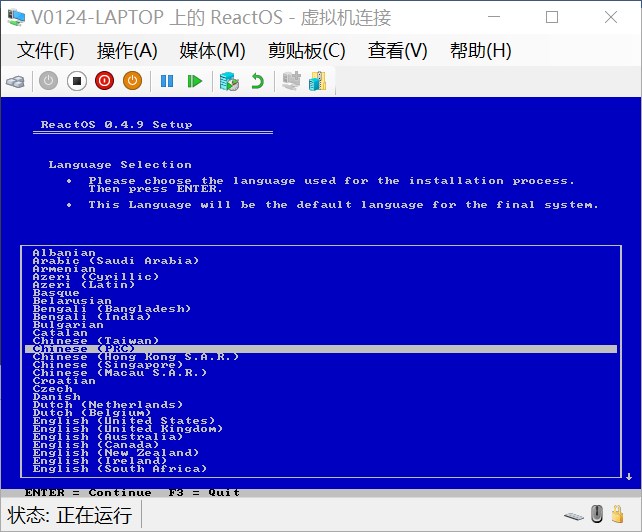The height and width of the screenshot is (532, 642).
Task: Open the 帮助(H) menu
Action: point(480,51)
